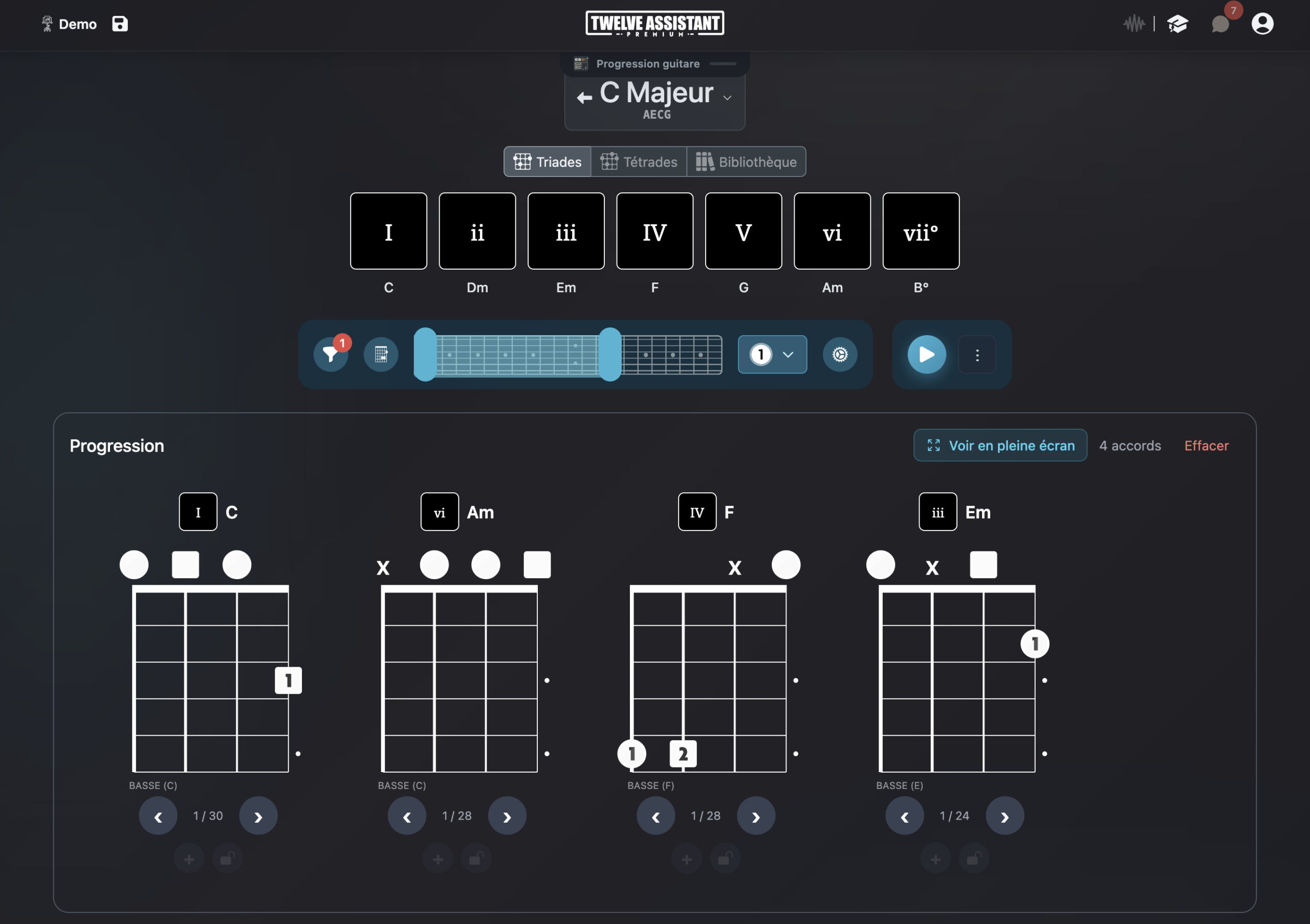Image resolution: width=1310 pixels, height=924 pixels.
Task: Open the numbered 1 selector dropdown
Action: tap(773, 354)
